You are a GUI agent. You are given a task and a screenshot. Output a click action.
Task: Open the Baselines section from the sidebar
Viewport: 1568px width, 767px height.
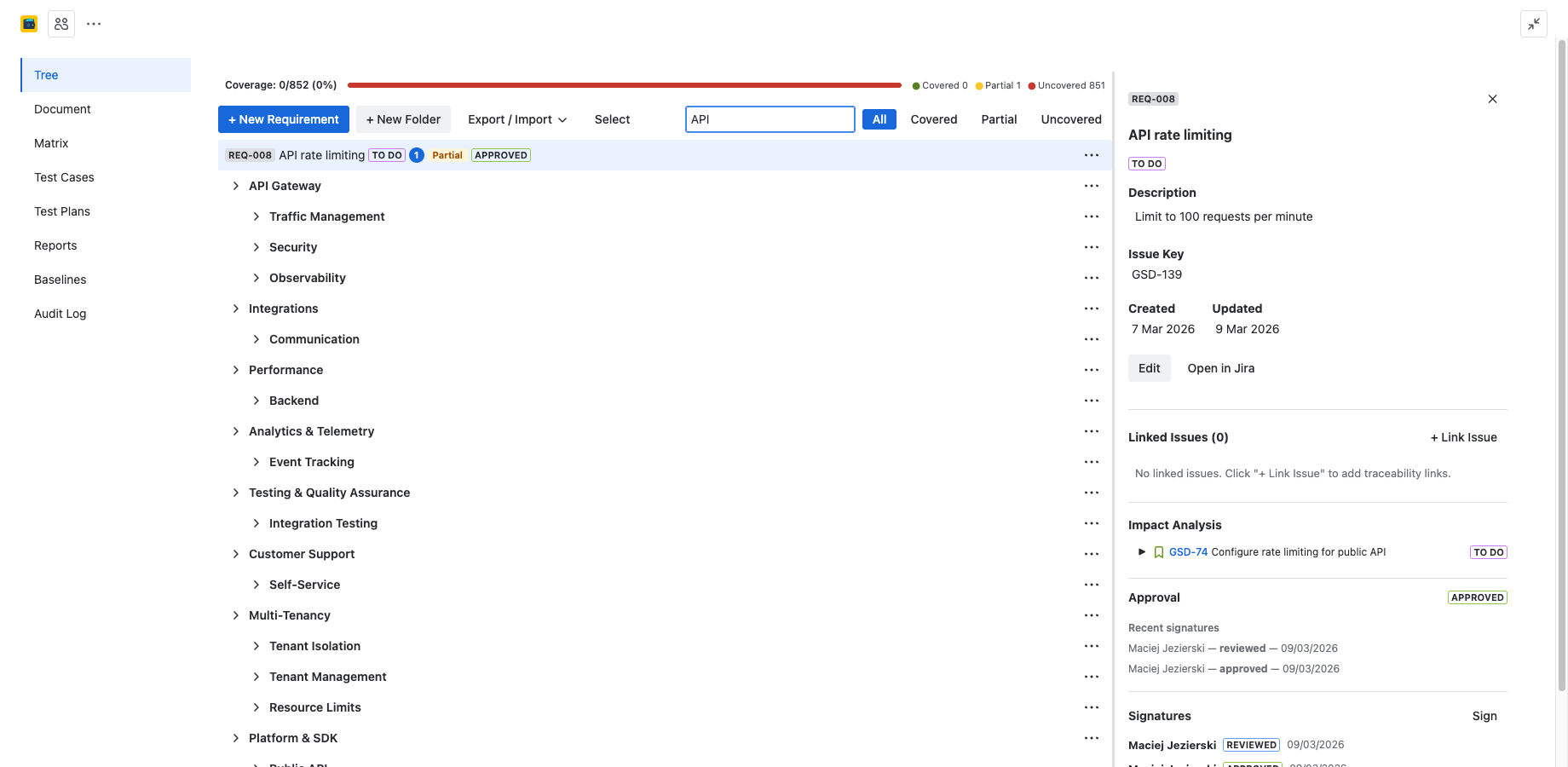click(x=60, y=280)
